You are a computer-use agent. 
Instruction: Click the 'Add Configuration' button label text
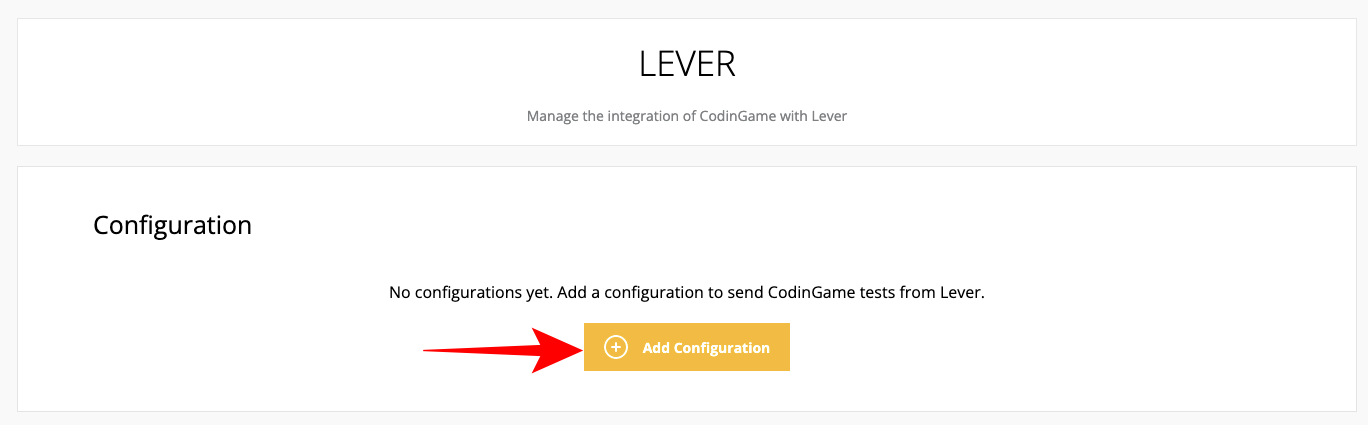click(706, 348)
